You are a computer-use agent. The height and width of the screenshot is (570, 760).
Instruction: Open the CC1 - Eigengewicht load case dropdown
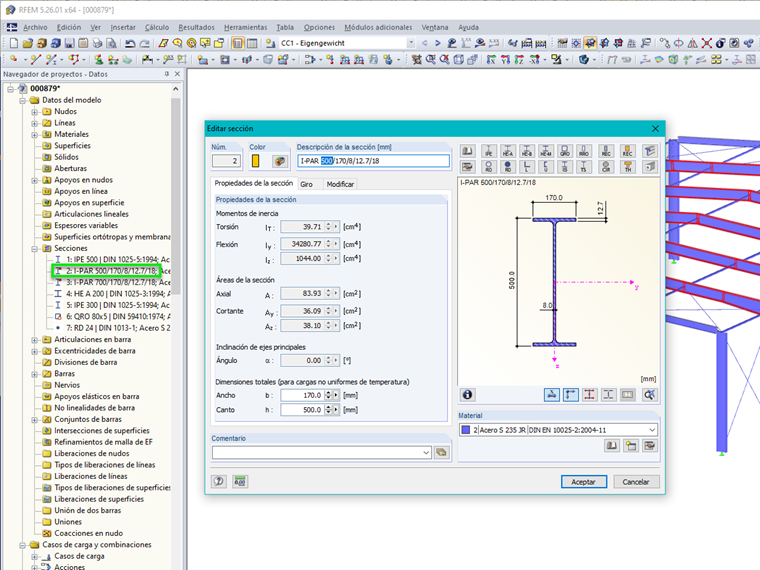(x=410, y=44)
